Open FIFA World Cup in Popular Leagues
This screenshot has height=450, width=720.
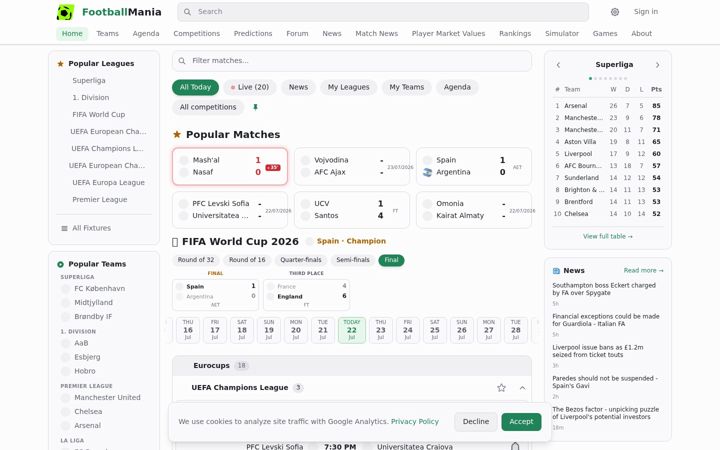(x=99, y=115)
